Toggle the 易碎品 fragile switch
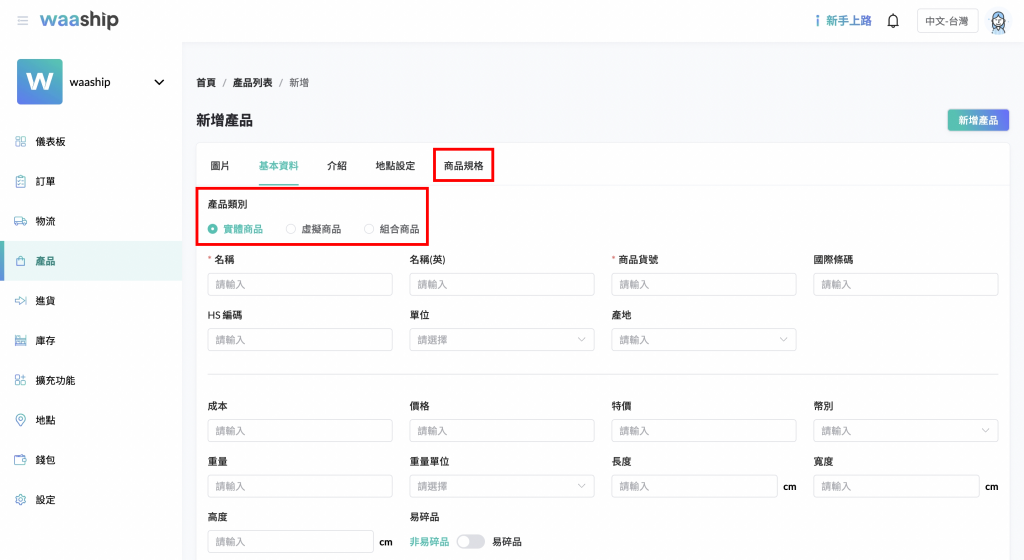This screenshot has height=560, width=1024. (x=470, y=542)
